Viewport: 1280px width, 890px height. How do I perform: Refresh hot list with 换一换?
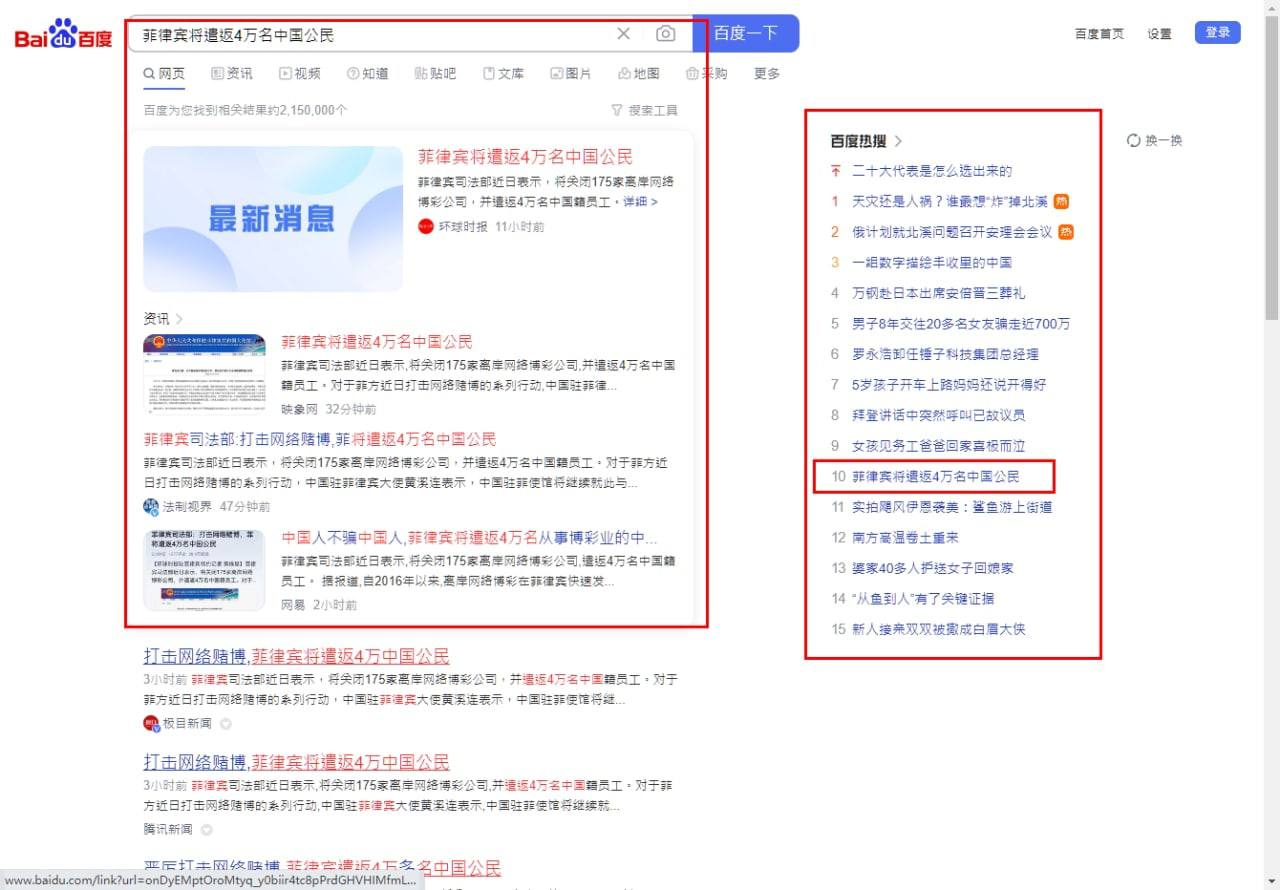coord(1154,140)
